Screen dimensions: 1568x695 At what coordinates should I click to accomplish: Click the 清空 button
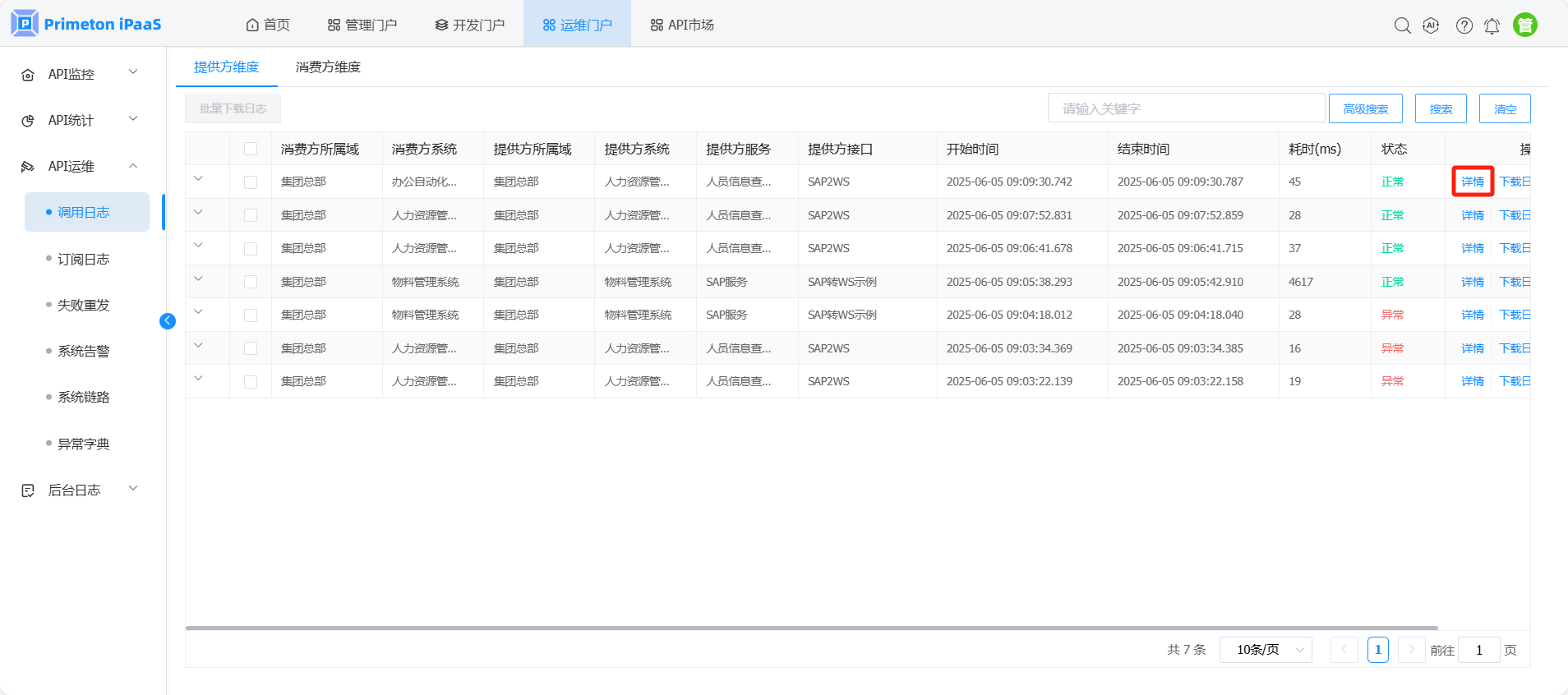click(x=1504, y=108)
